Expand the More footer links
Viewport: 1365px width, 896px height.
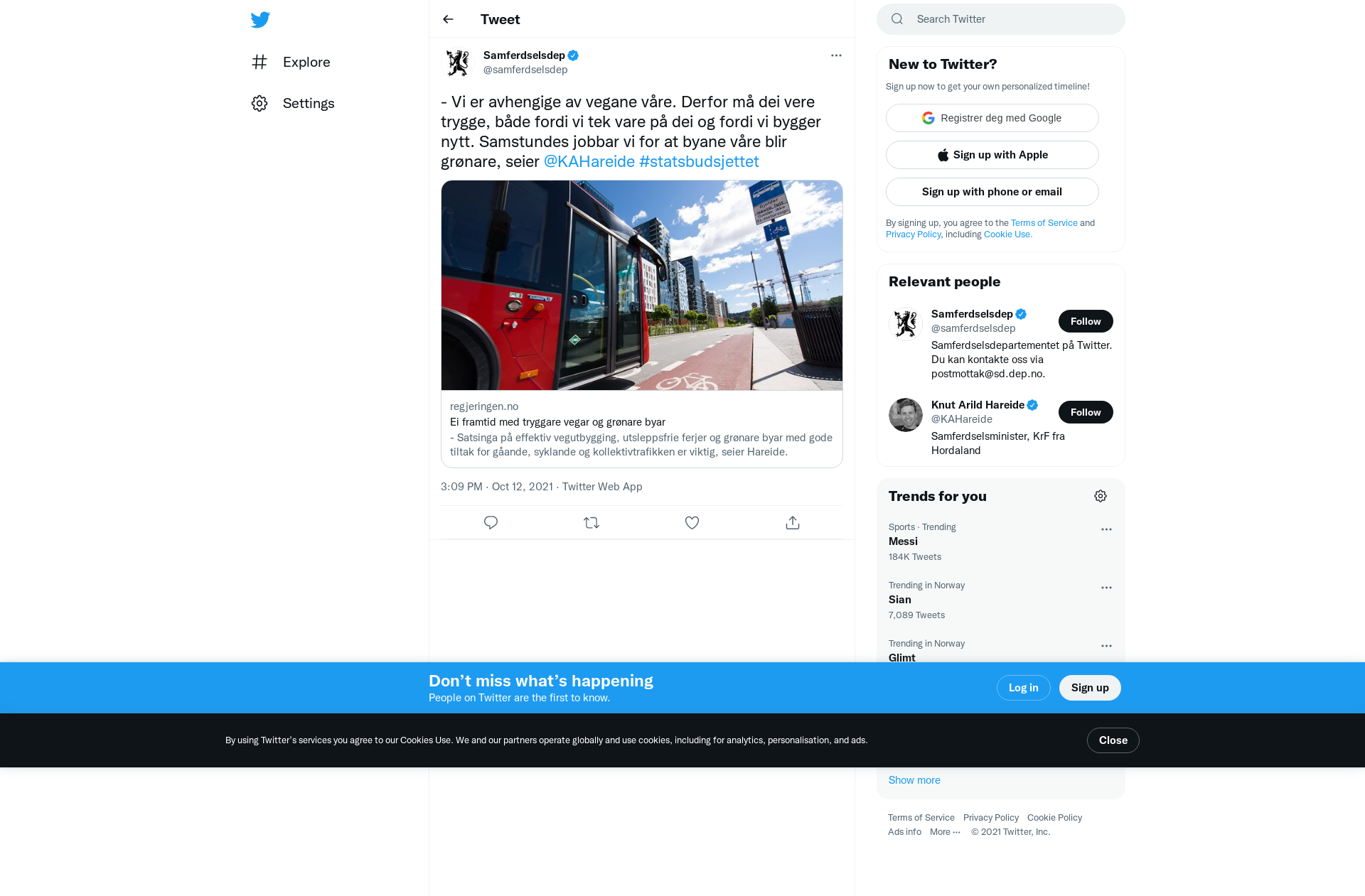point(945,832)
